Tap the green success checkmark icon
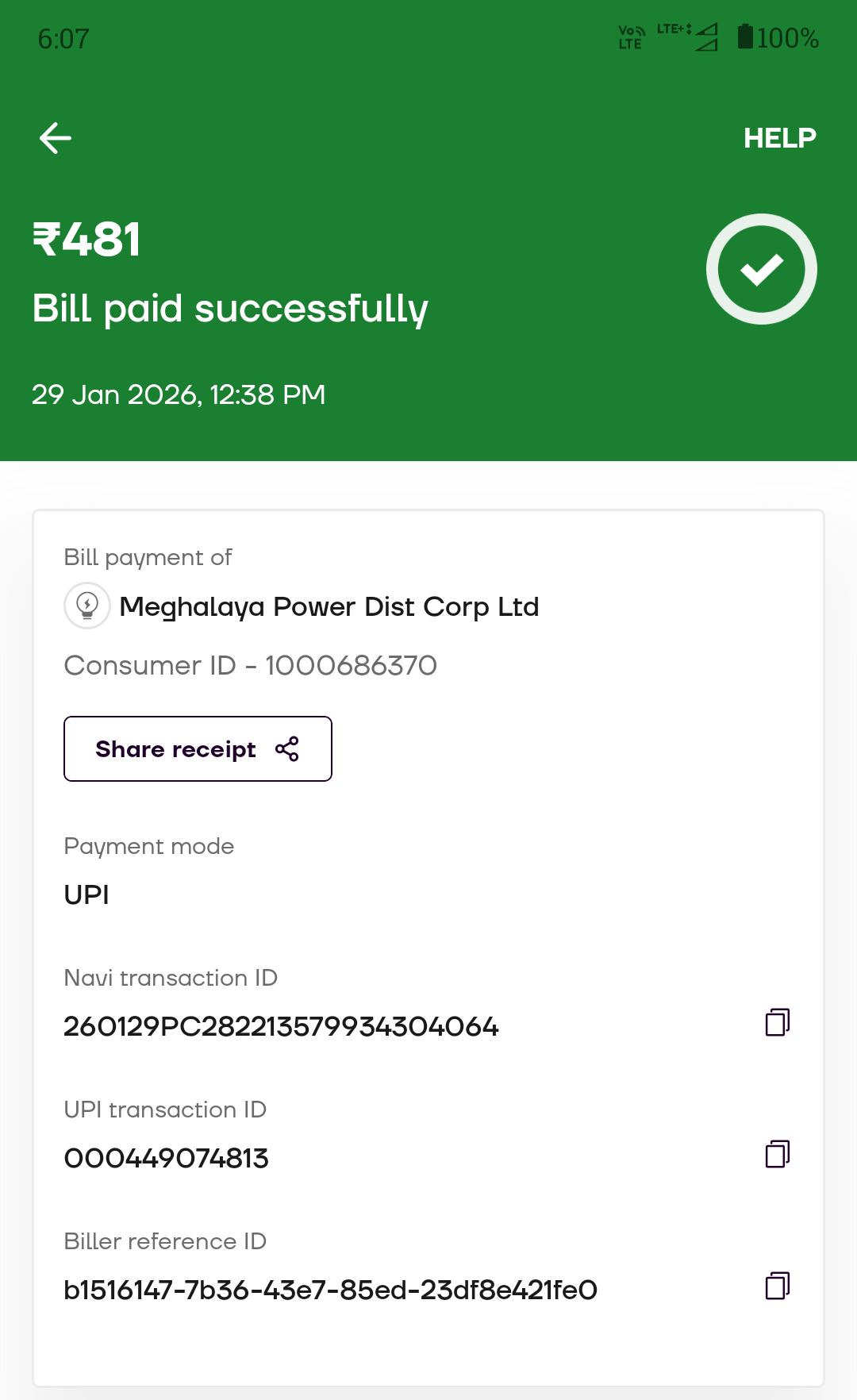Screen dimensions: 857x1400 [x=761, y=269]
